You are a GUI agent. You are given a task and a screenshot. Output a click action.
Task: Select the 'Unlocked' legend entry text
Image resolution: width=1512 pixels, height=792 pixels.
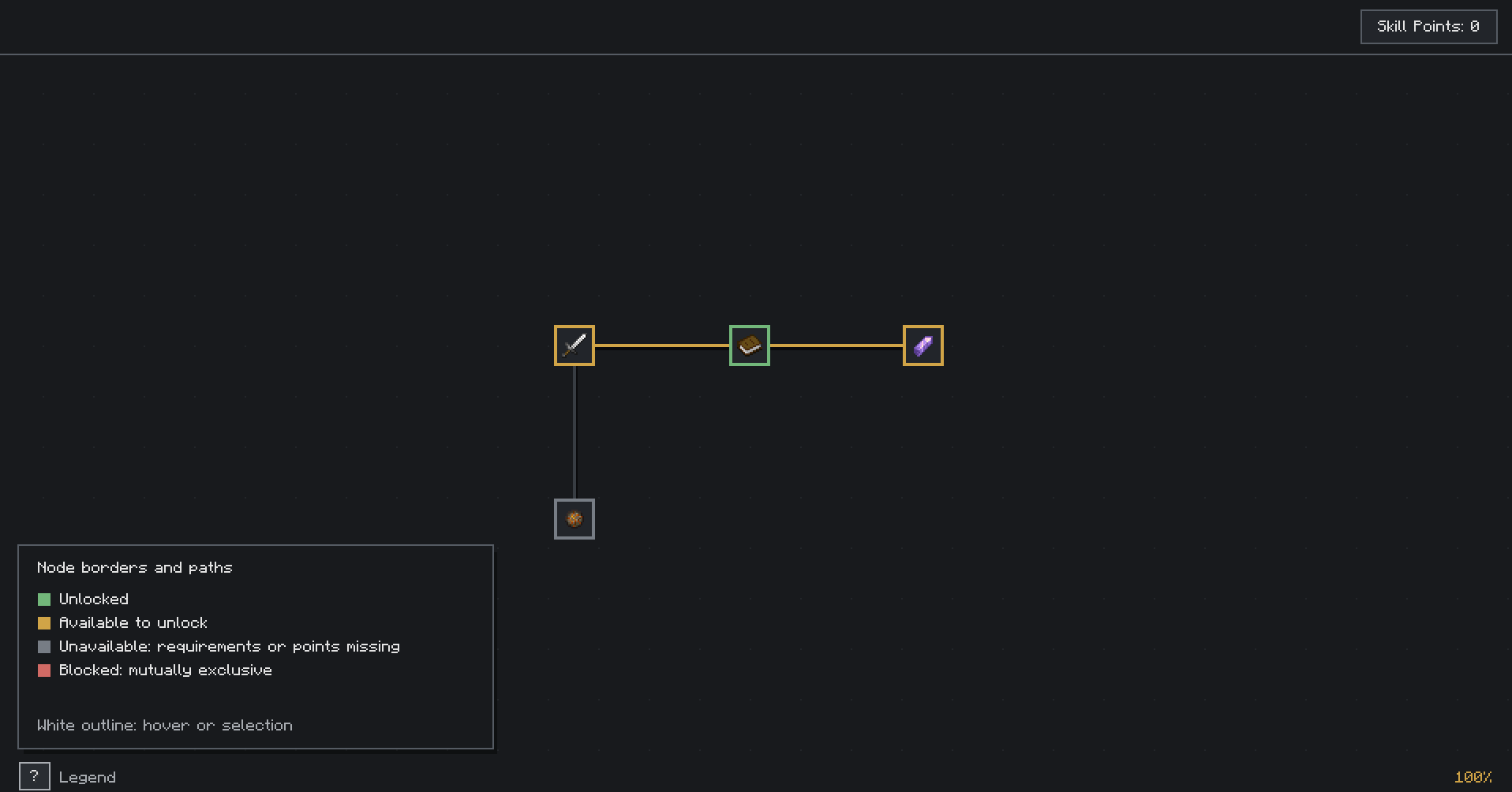point(93,599)
